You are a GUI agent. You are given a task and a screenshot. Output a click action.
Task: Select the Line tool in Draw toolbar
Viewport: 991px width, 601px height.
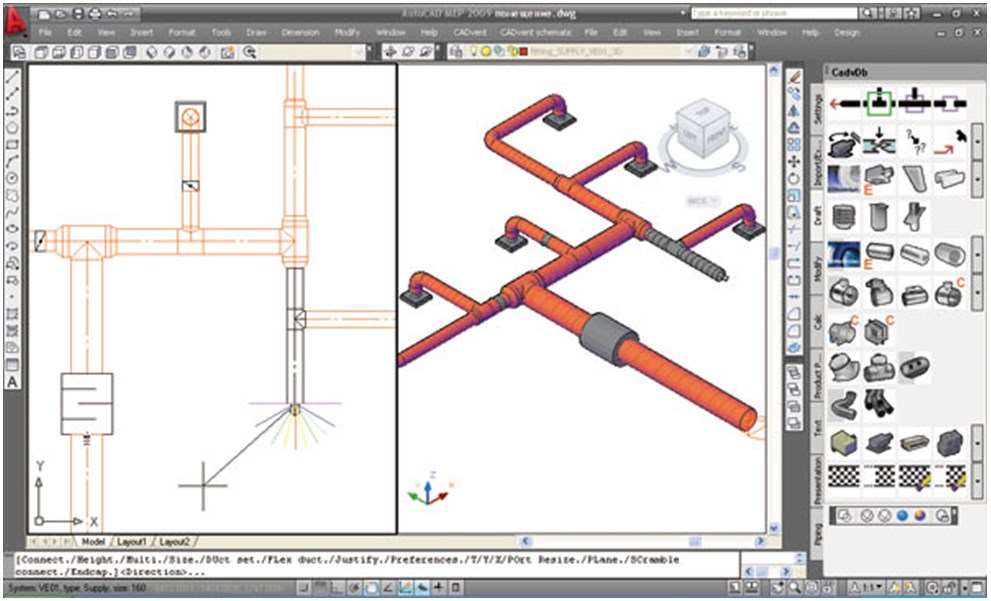(13, 77)
